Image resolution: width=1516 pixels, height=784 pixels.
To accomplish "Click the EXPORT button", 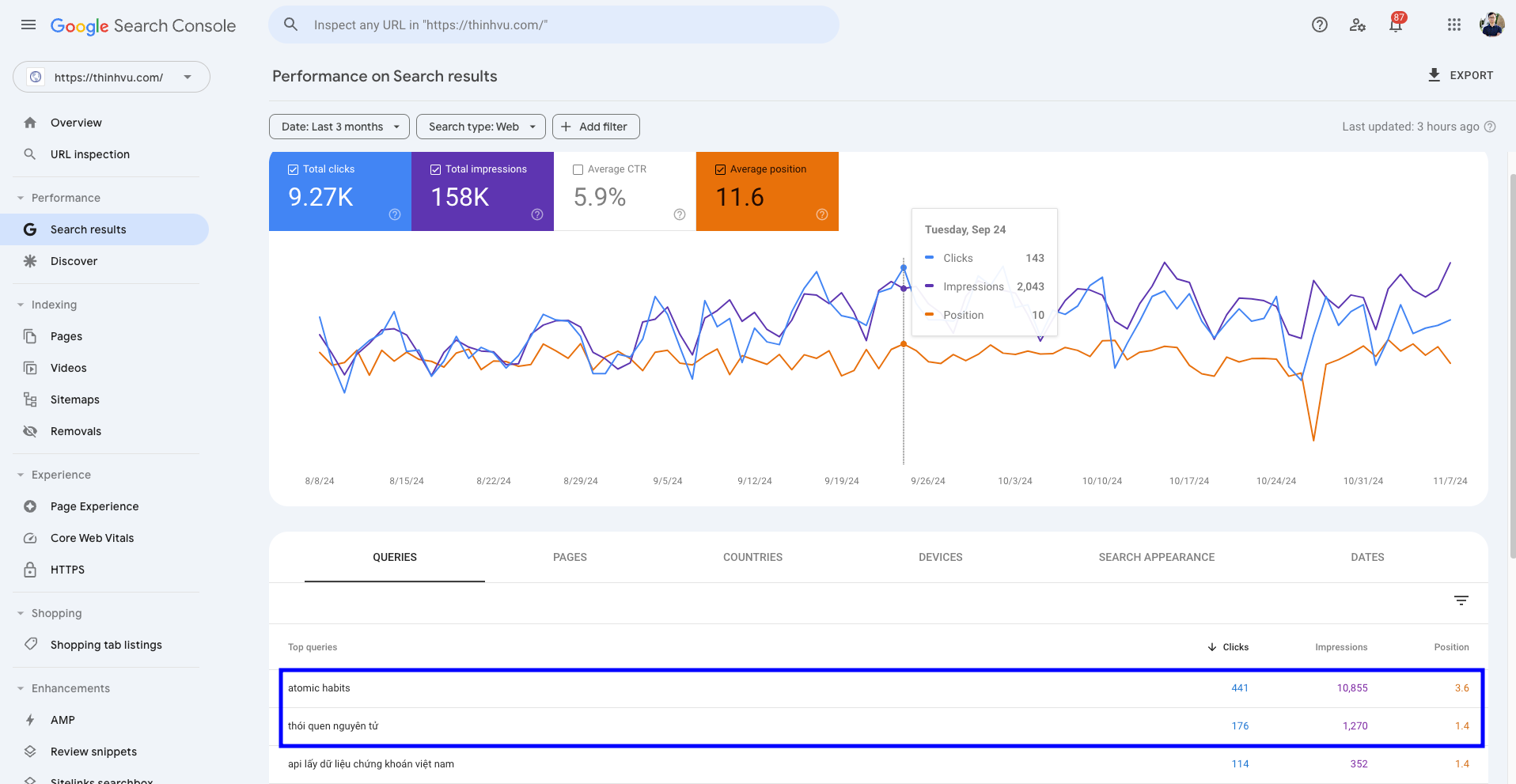I will click(1460, 75).
